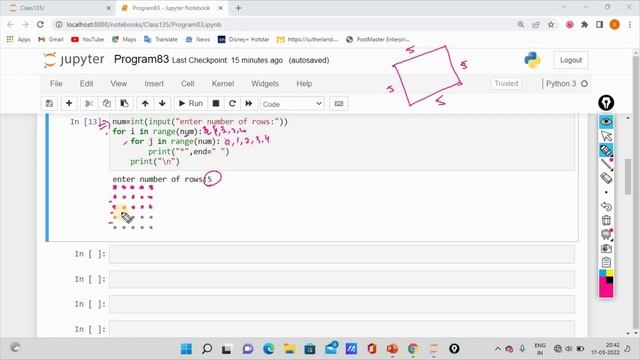
Task: Pick the cyan color swatch
Action: coord(602,273)
